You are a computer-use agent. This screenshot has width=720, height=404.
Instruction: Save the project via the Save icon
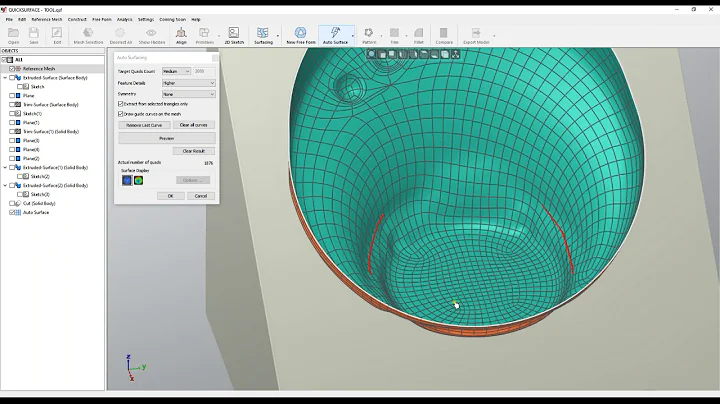coord(34,35)
